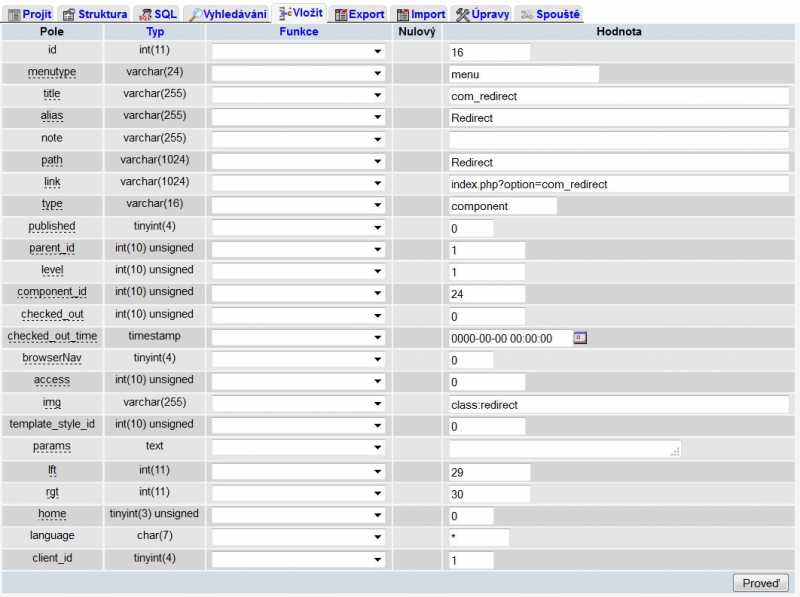Click the SQL tab icon
Viewport: 800px width, 597px height.
point(145,14)
